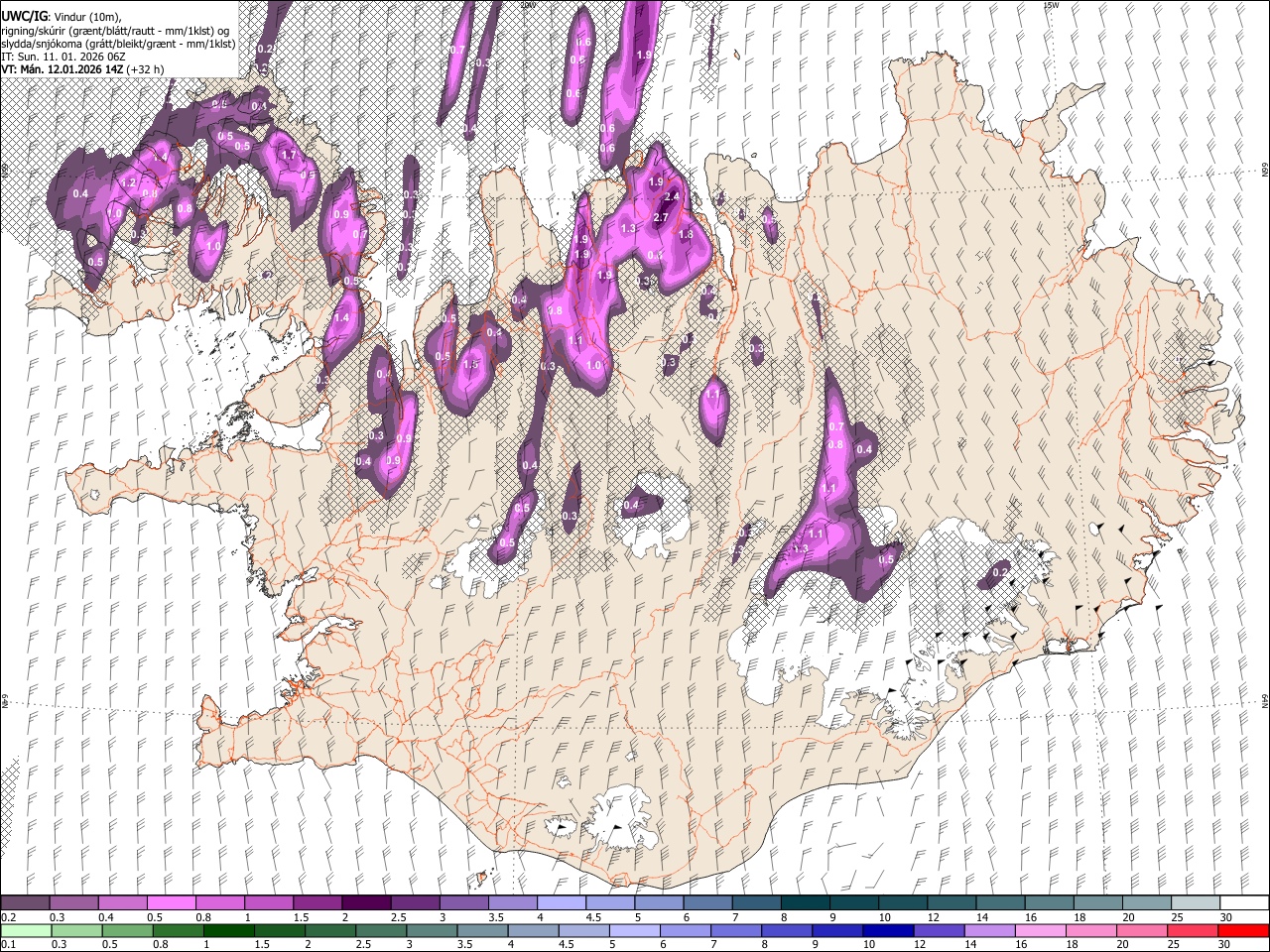The height and width of the screenshot is (952, 1270).
Task: Click the bright pink snow swatch above 0.5
Action: click(171, 903)
